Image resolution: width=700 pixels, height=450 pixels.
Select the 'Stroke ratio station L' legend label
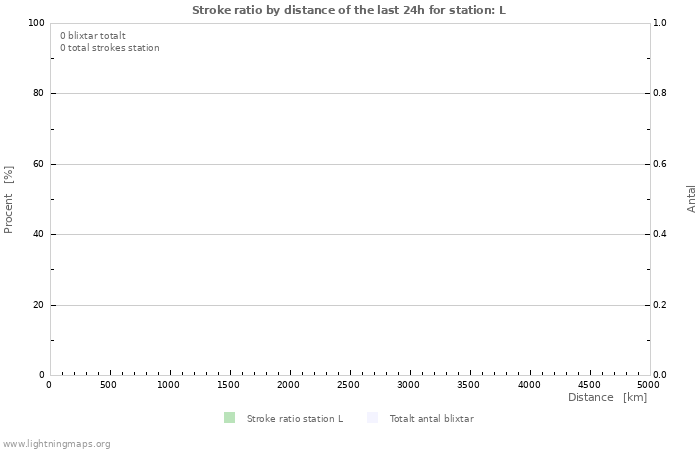(295, 418)
